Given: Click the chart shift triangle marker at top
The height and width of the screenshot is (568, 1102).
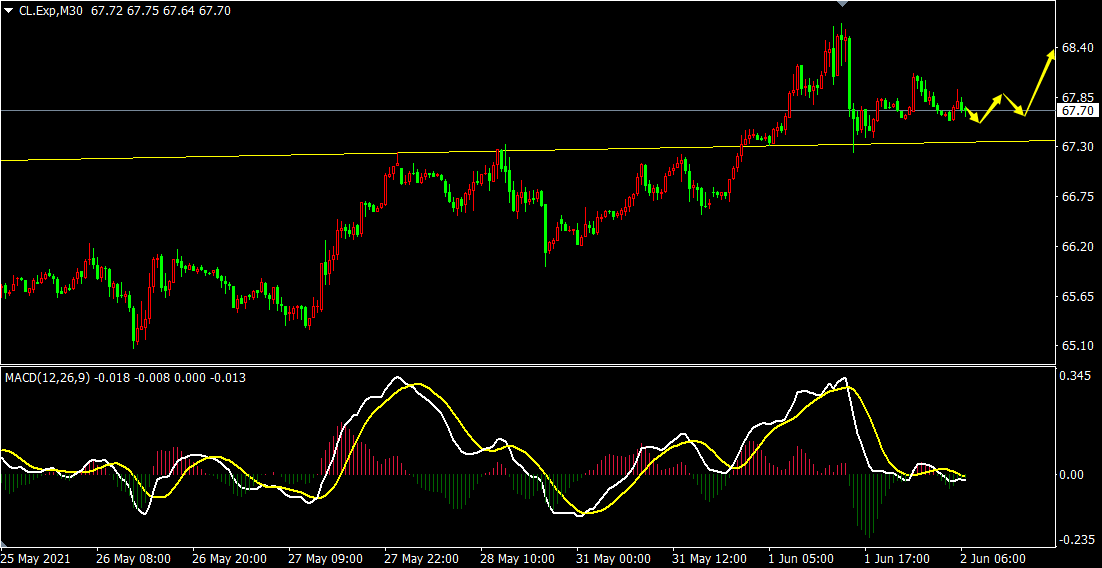Looking at the screenshot, I should (x=842, y=4).
